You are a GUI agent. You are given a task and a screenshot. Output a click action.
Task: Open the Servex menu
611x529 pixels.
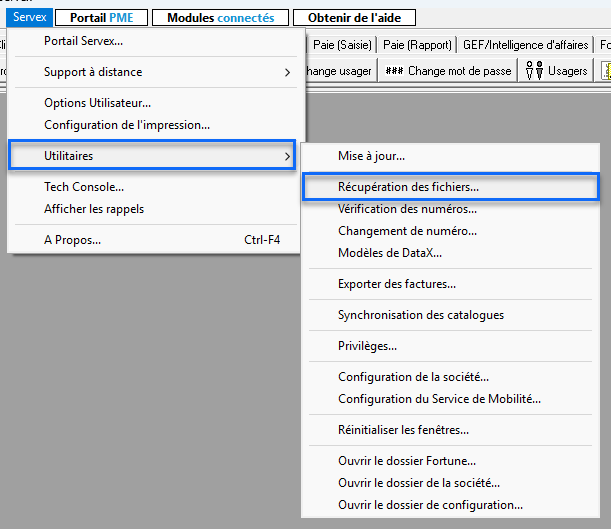(x=30, y=18)
